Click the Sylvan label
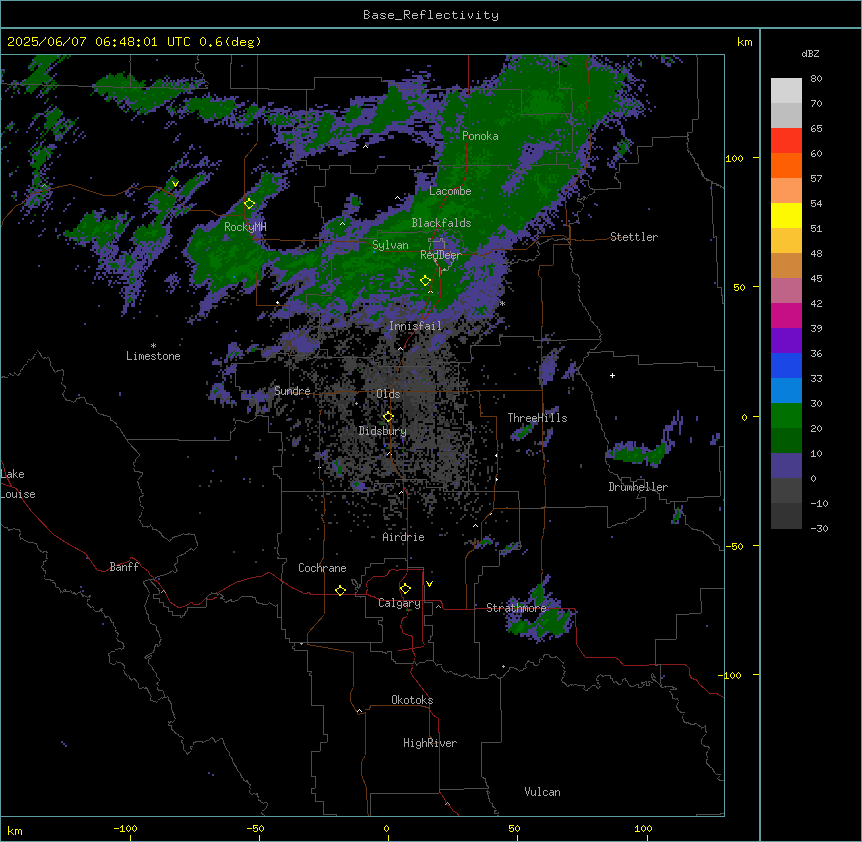Viewport: 862px width, 842px height. point(390,245)
